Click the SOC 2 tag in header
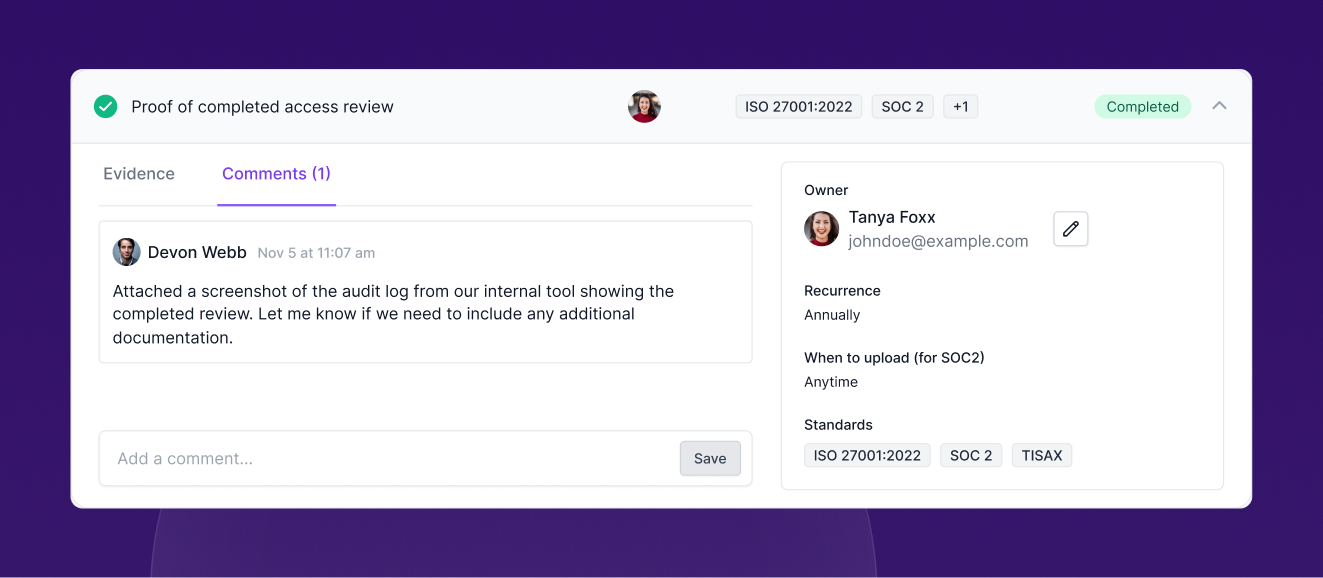Screen dimensions: 1323x578 (x=902, y=107)
